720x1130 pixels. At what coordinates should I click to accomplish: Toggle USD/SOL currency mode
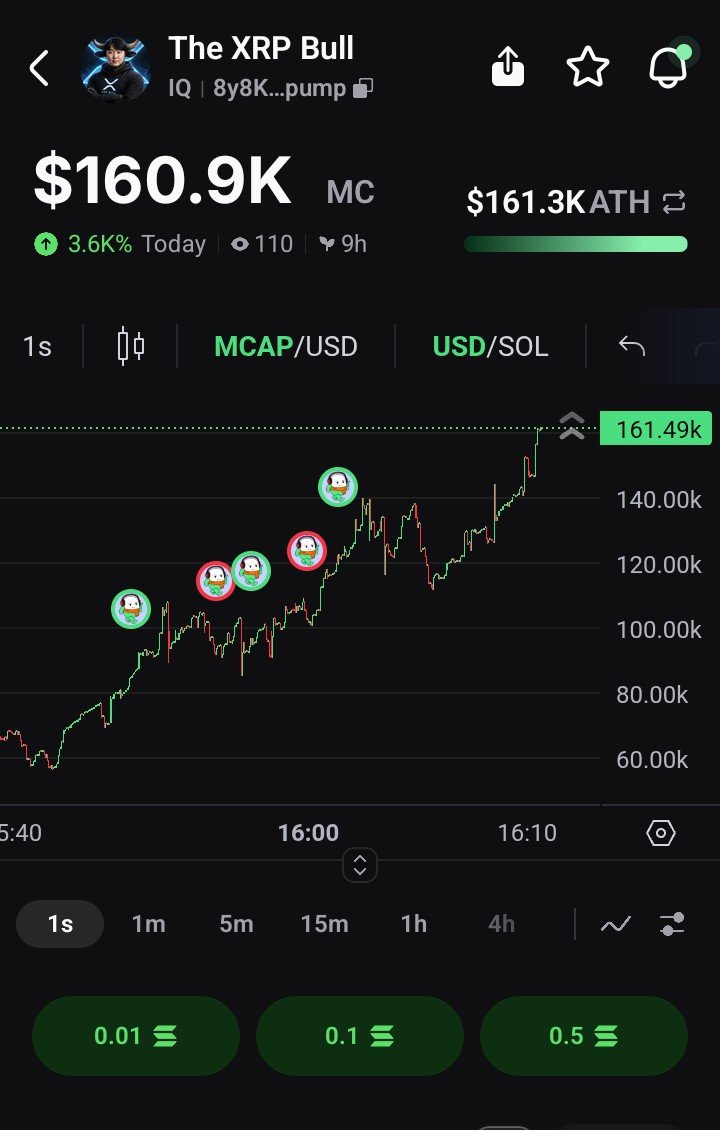[x=490, y=347]
